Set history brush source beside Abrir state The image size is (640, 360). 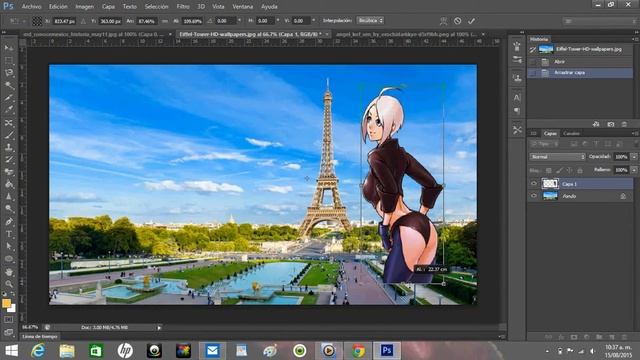pos(533,62)
